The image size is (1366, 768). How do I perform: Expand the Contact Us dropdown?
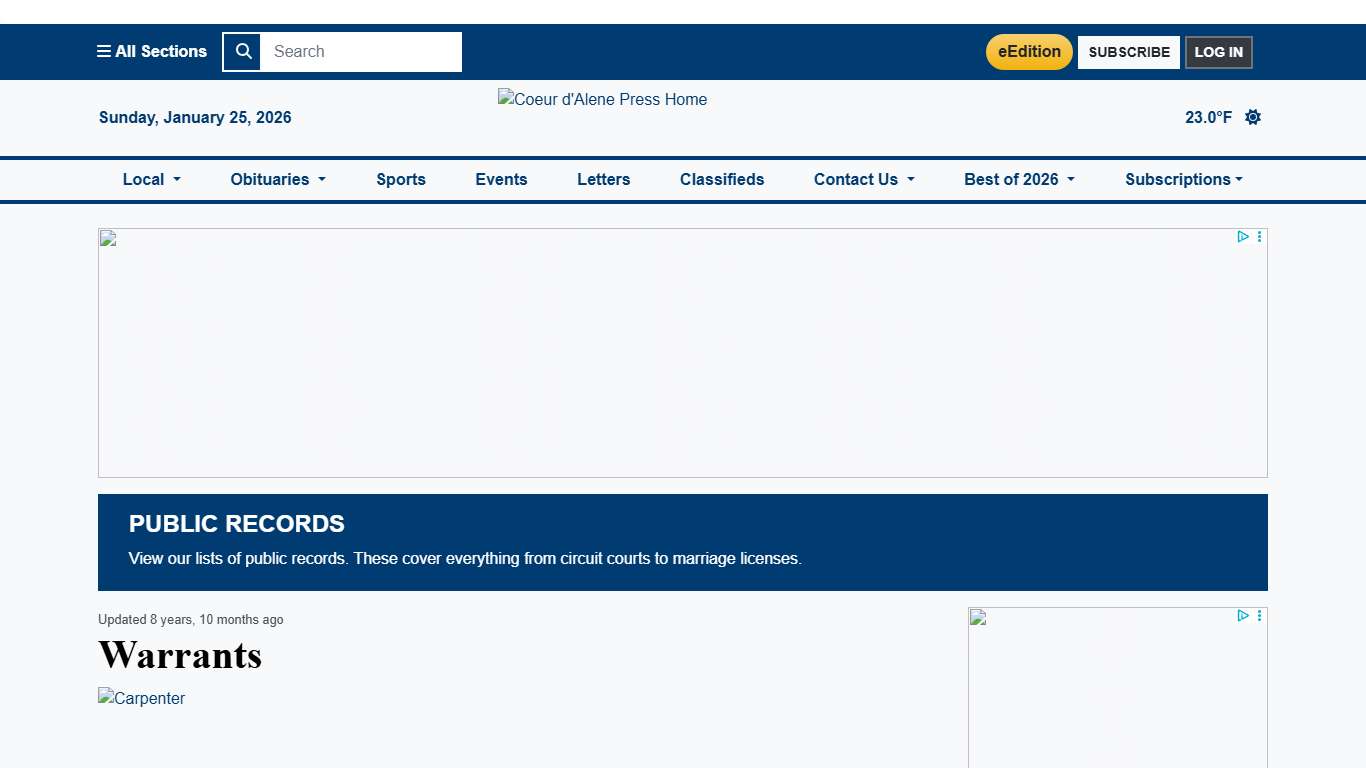[864, 180]
